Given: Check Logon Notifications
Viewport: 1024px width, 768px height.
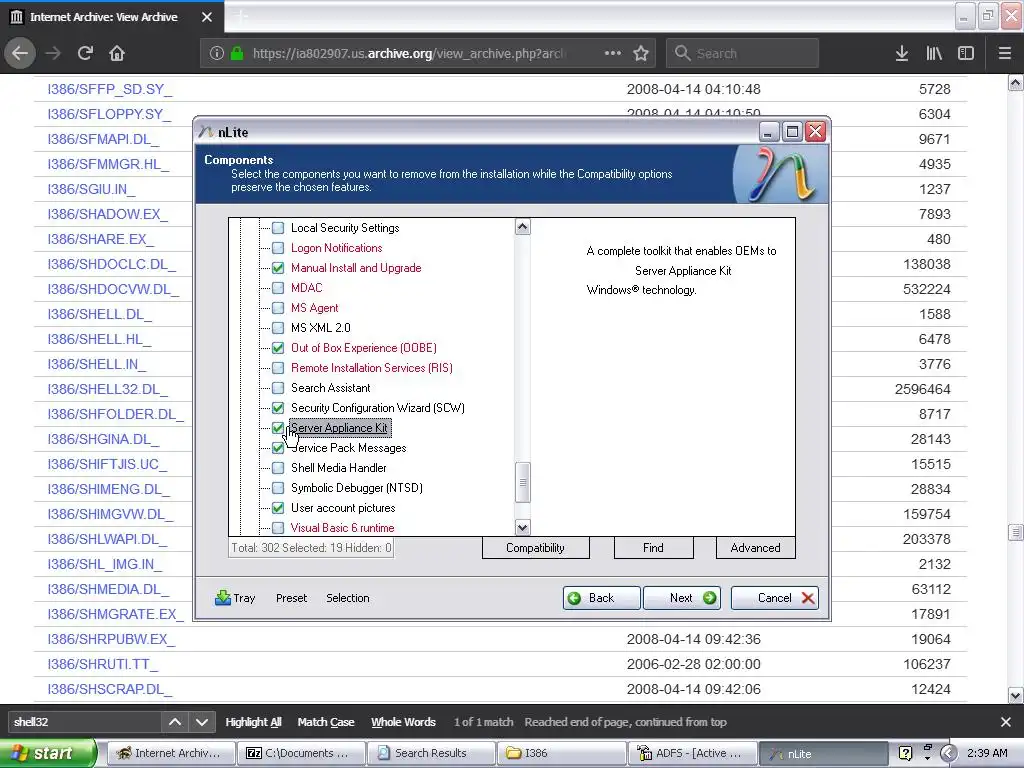Looking at the screenshot, I should 278,248.
